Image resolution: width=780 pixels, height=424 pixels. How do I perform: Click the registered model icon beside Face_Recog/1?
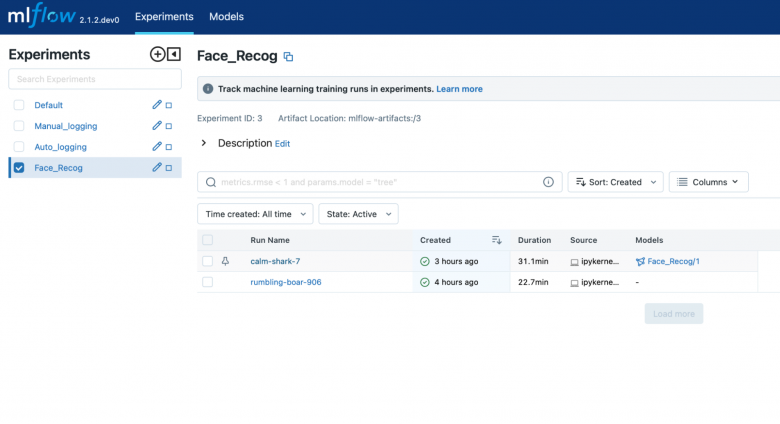tap(640, 262)
